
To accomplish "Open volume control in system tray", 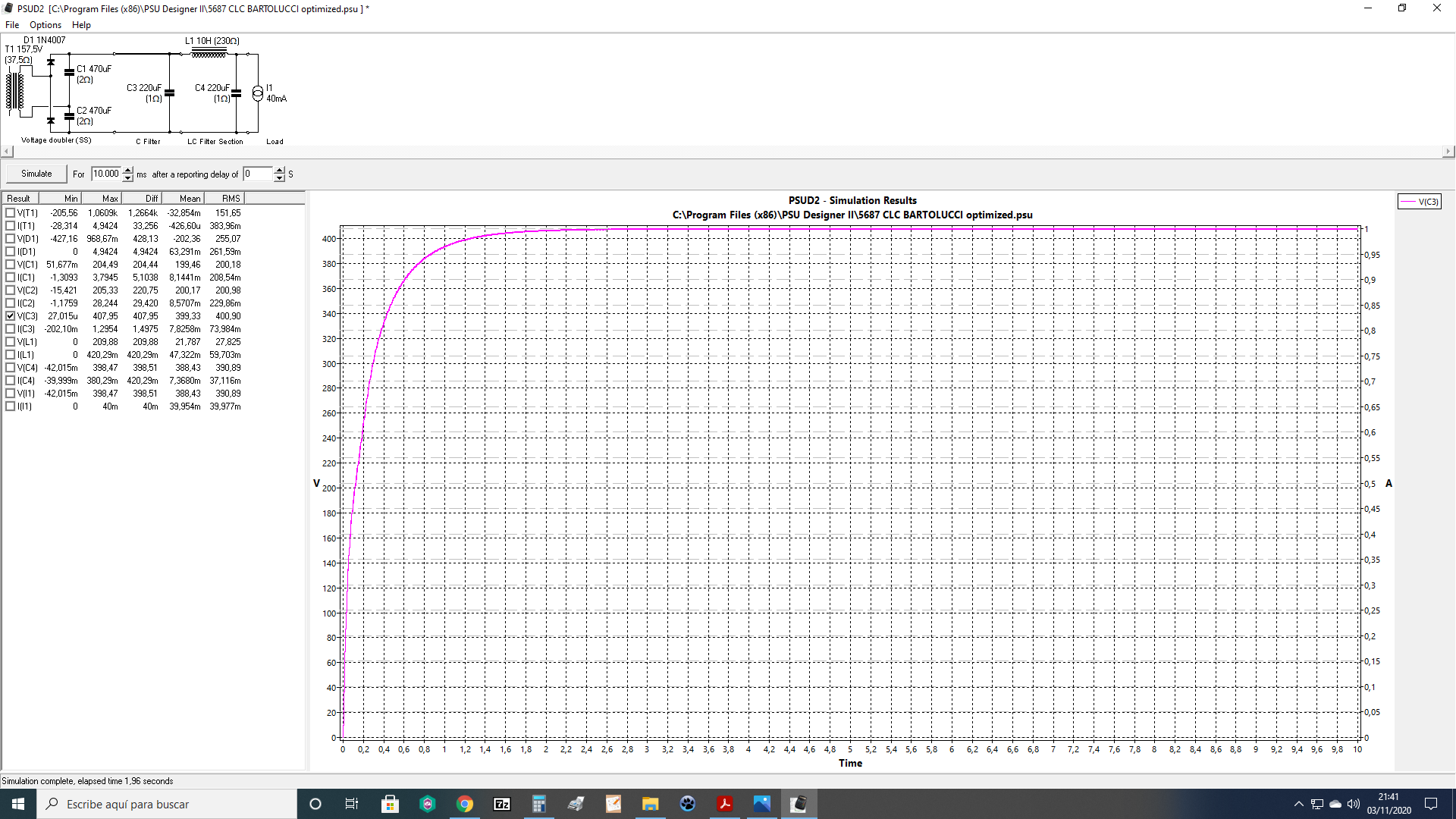I will tap(1354, 804).
